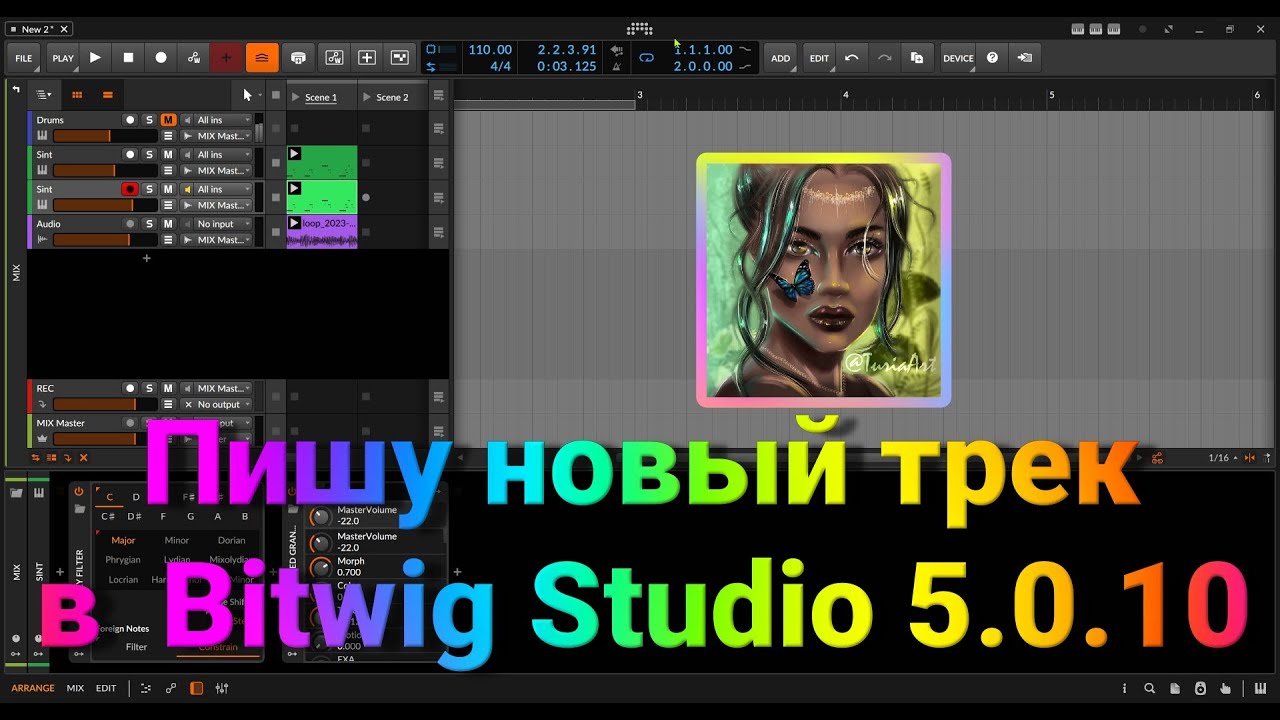
Task: Toggle the metronome icon beside the tempo display
Action: pyautogui.click(x=617, y=66)
